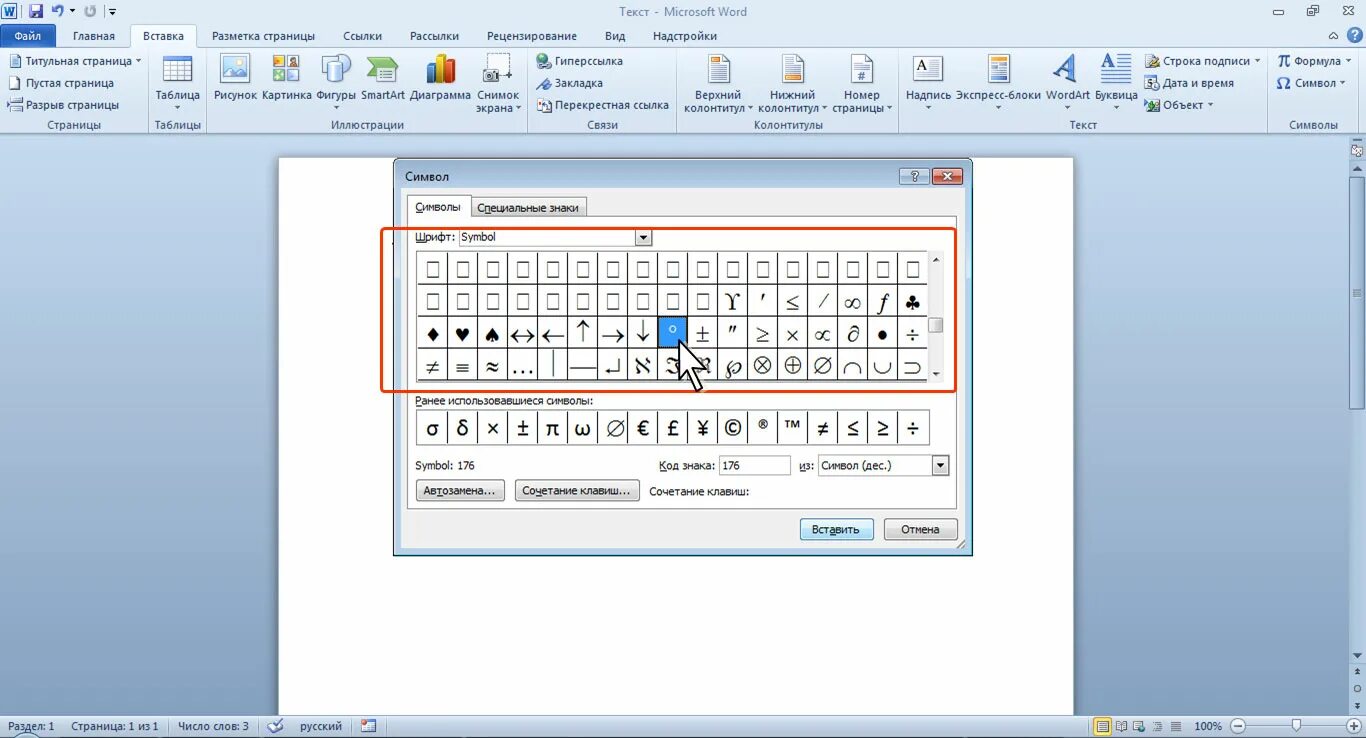Select the π symbol in recently used symbols
This screenshot has width=1366, height=738.
[552, 428]
